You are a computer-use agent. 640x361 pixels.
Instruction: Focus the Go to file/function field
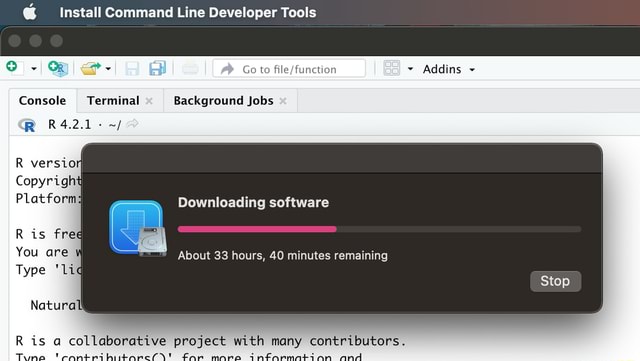click(289, 69)
